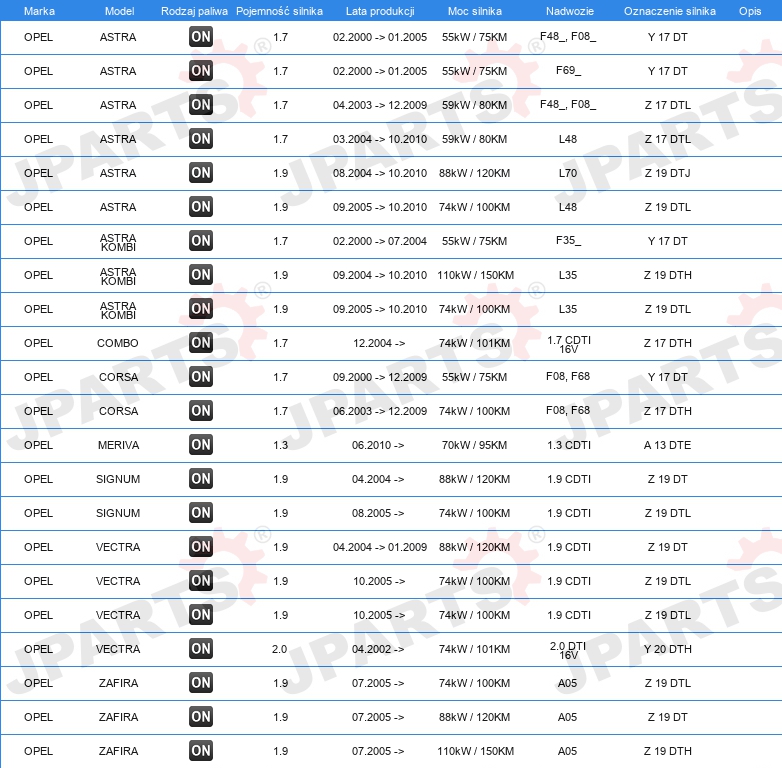Click the Rodzaj paliwa column header
The height and width of the screenshot is (768, 782).
194,11
